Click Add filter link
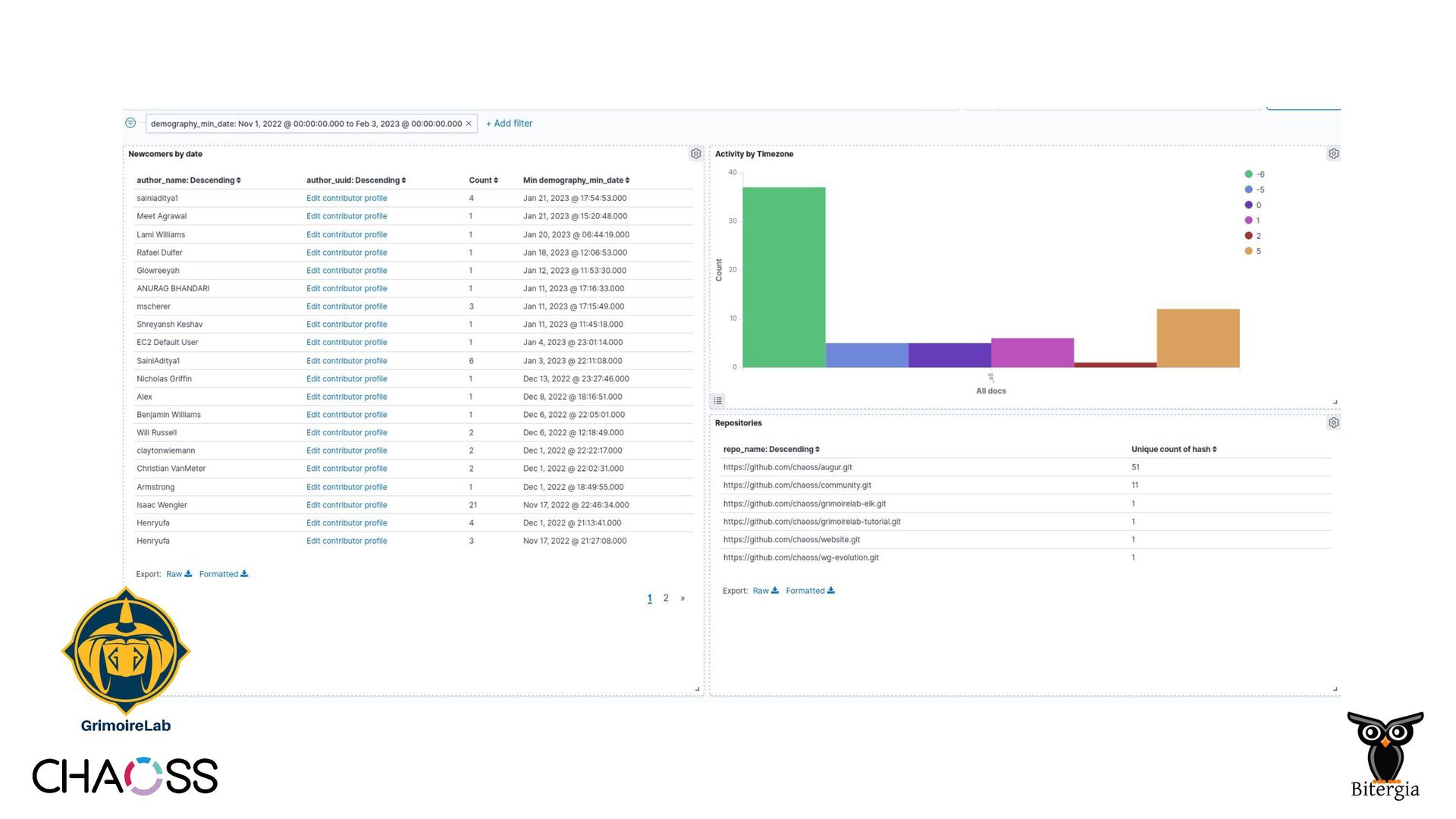 pos(509,124)
